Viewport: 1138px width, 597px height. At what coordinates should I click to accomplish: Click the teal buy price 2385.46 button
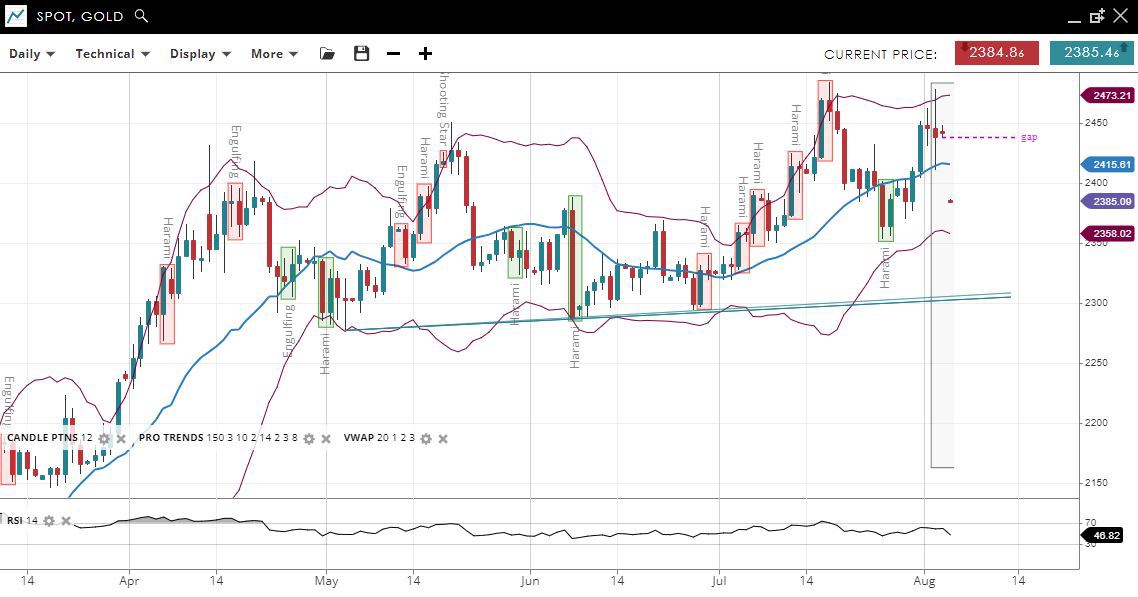[x=1091, y=53]
